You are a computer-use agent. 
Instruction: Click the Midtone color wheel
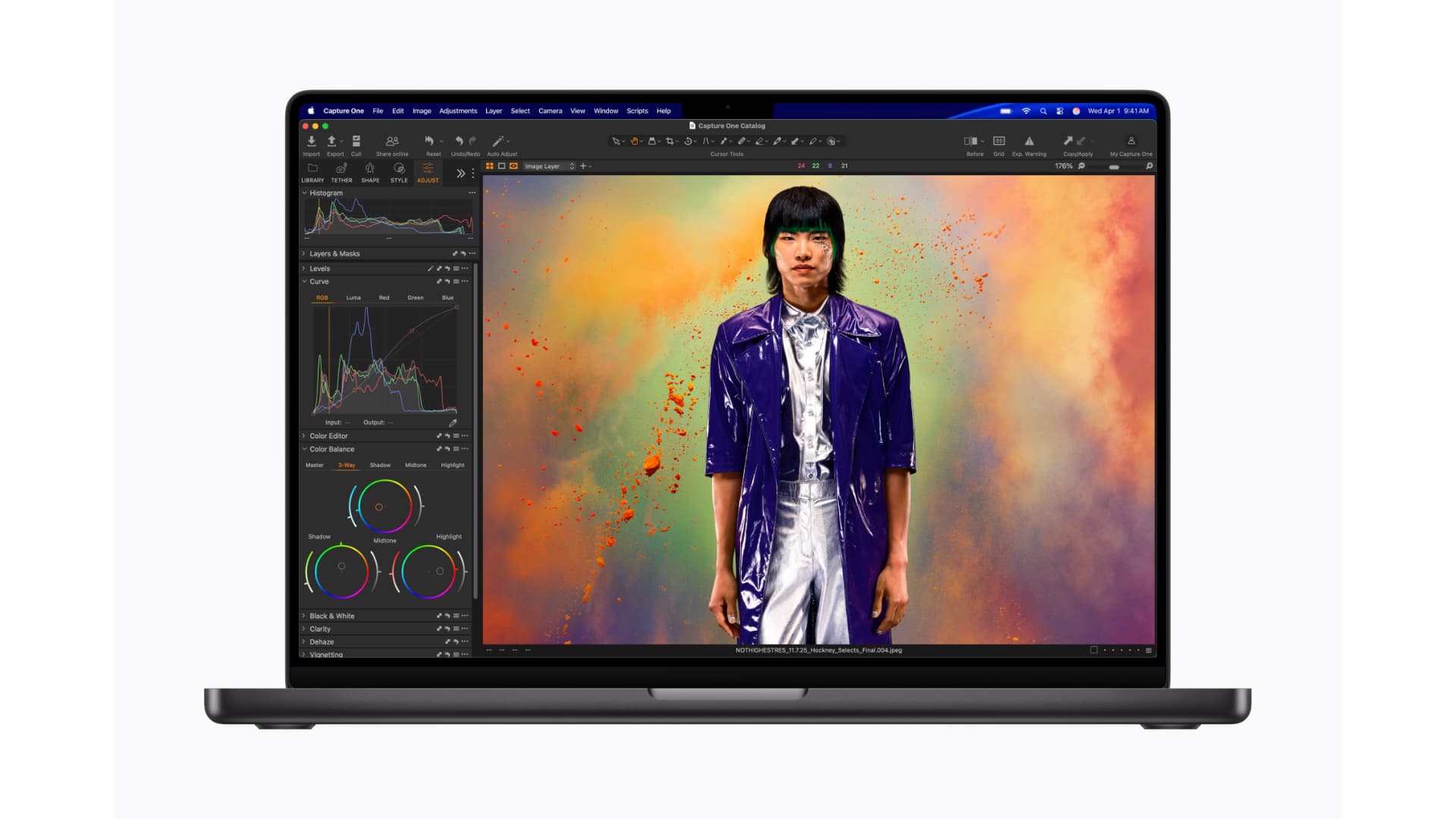pos(384,507)
